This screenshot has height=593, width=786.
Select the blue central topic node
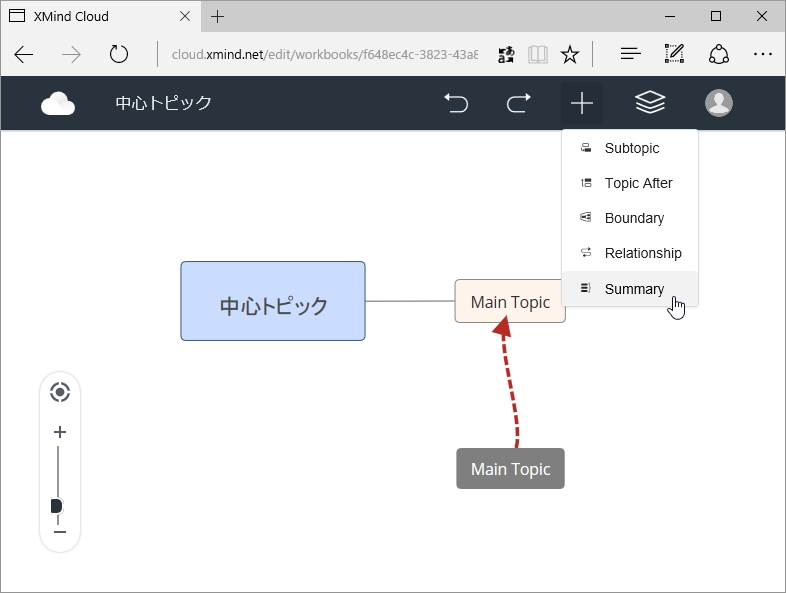pyautogui.click(x=273, y=301)
